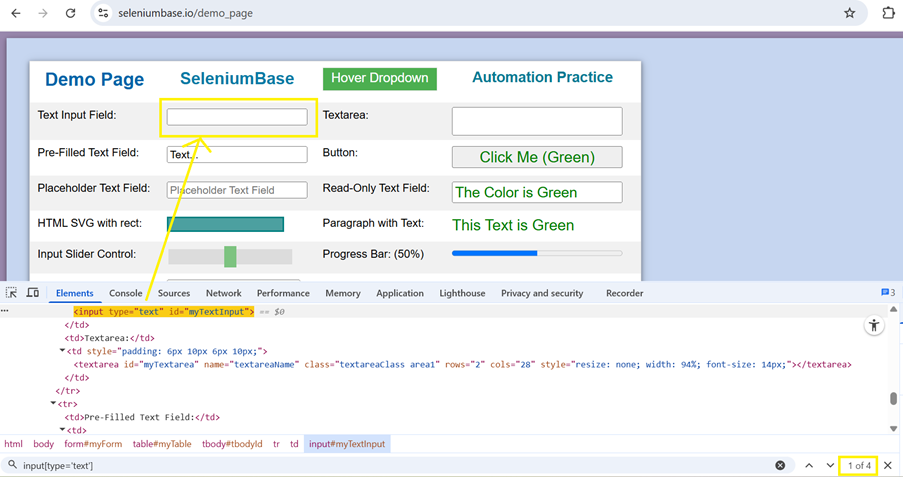
Task: Open the Application tab
Action: pyautogui.click(x=400, y=293)
